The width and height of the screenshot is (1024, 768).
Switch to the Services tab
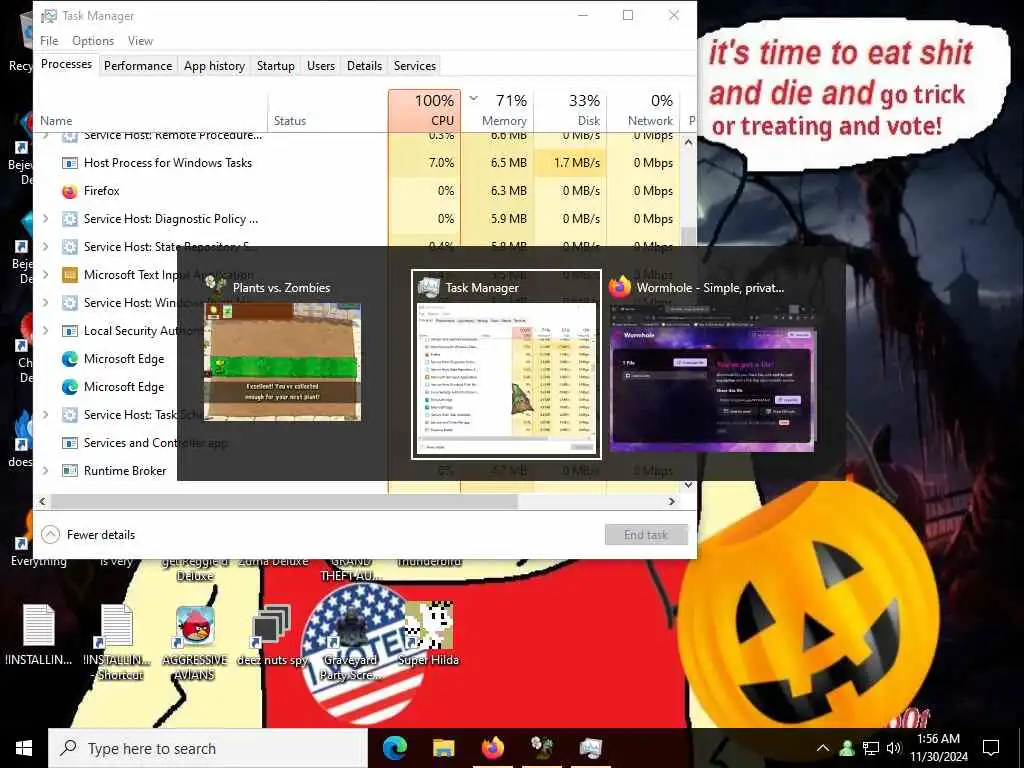(415, 66)
